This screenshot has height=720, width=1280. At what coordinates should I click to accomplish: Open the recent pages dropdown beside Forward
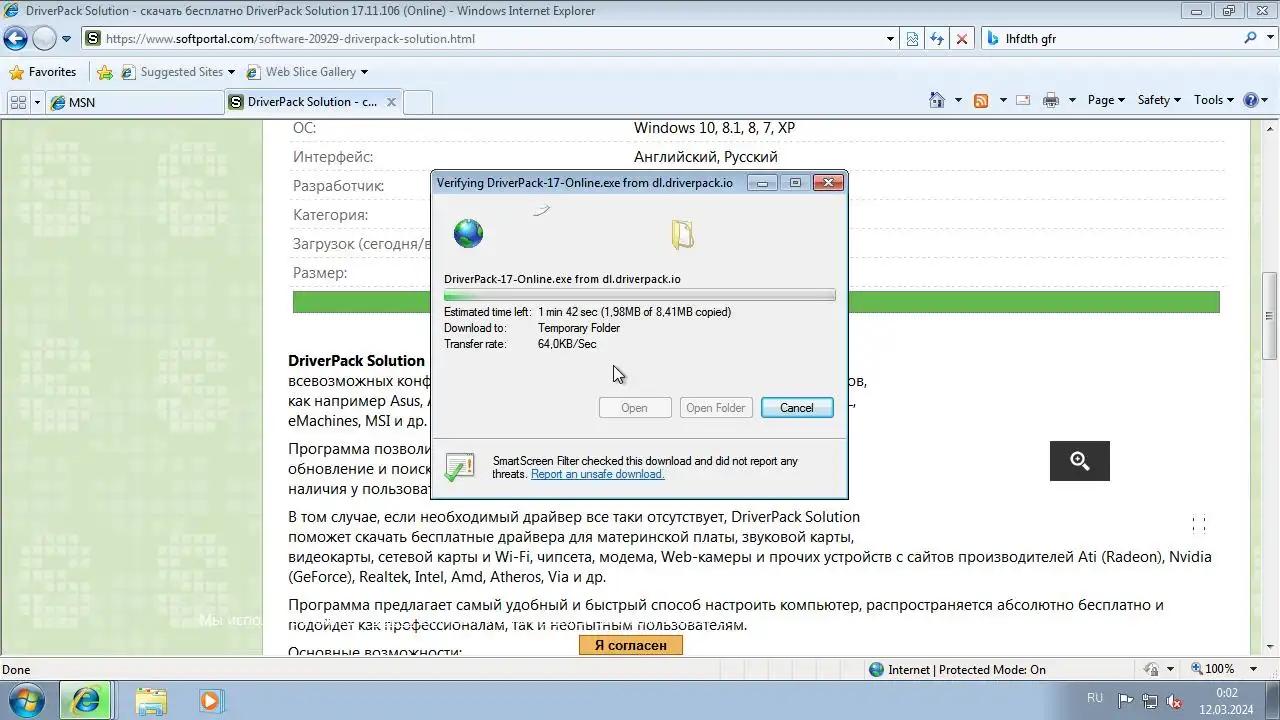[67, 39]
